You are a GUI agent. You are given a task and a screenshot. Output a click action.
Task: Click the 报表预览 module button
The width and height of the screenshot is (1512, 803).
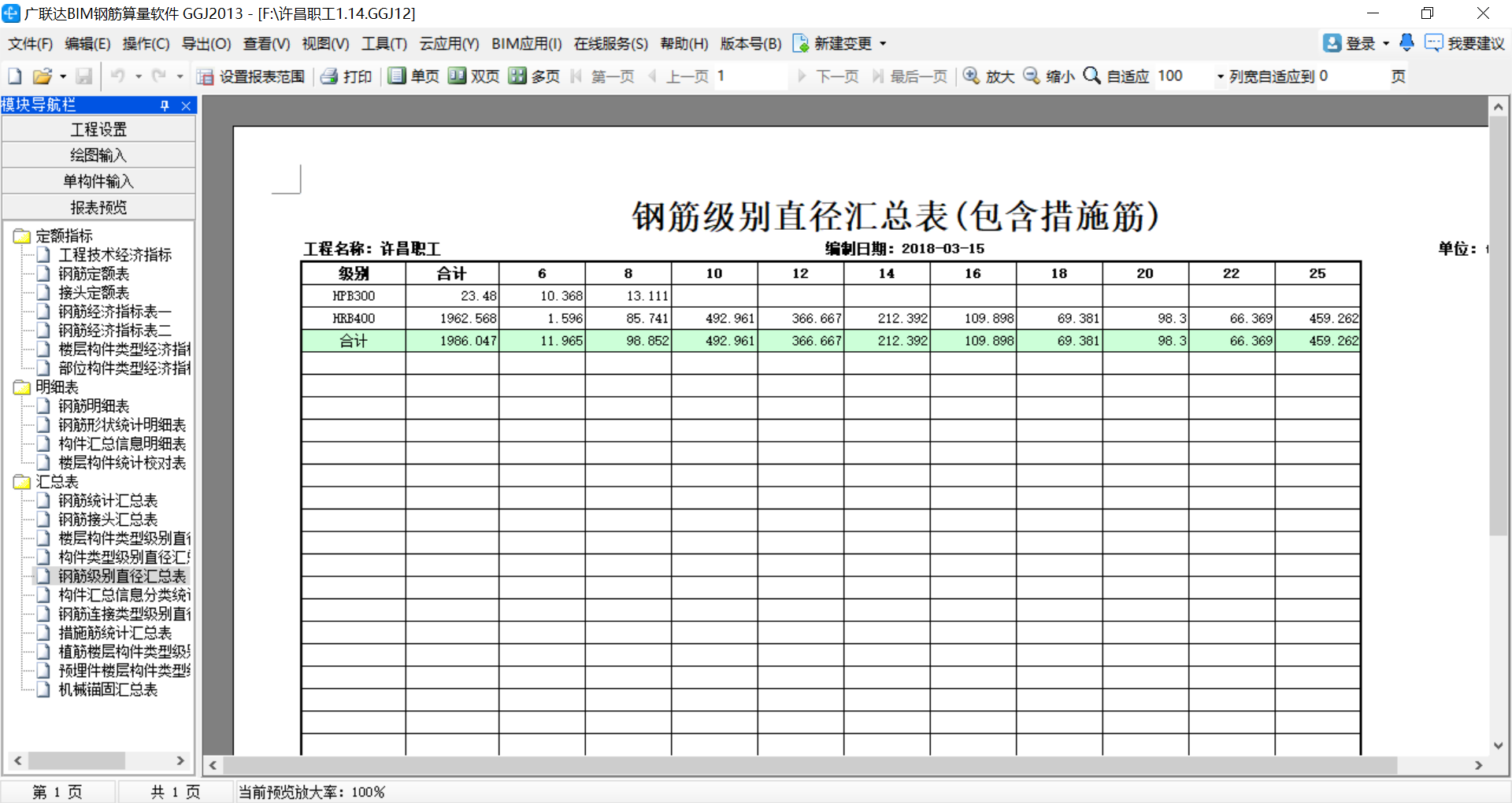[x=98, y=207]
